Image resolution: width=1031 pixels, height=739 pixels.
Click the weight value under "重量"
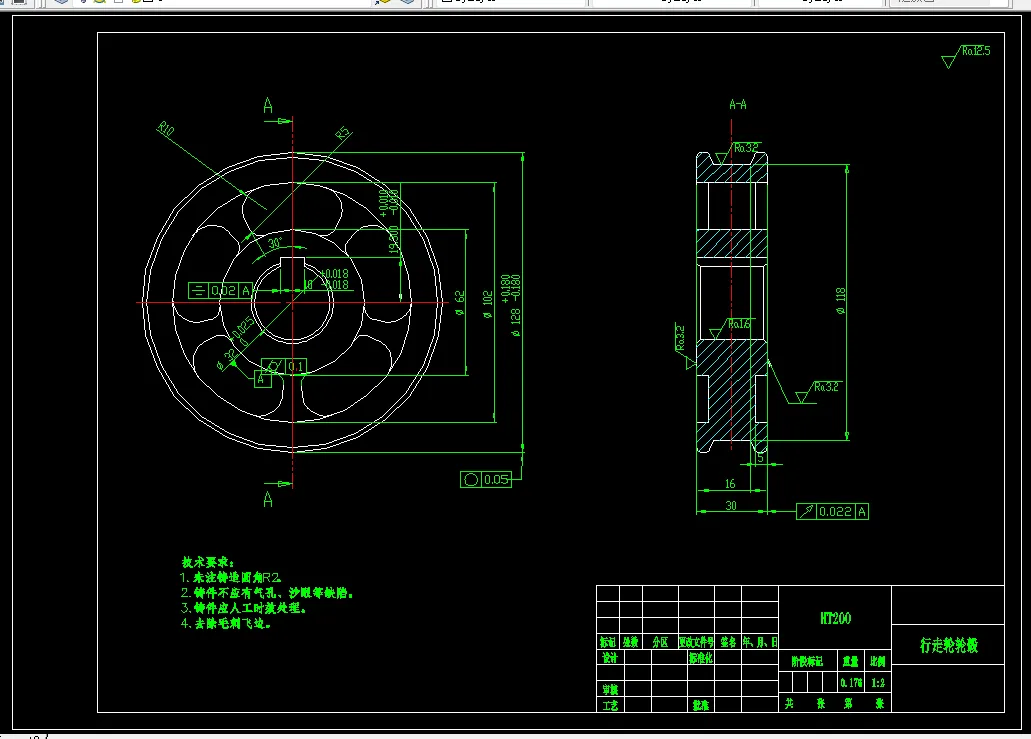(x=851, y=683)
